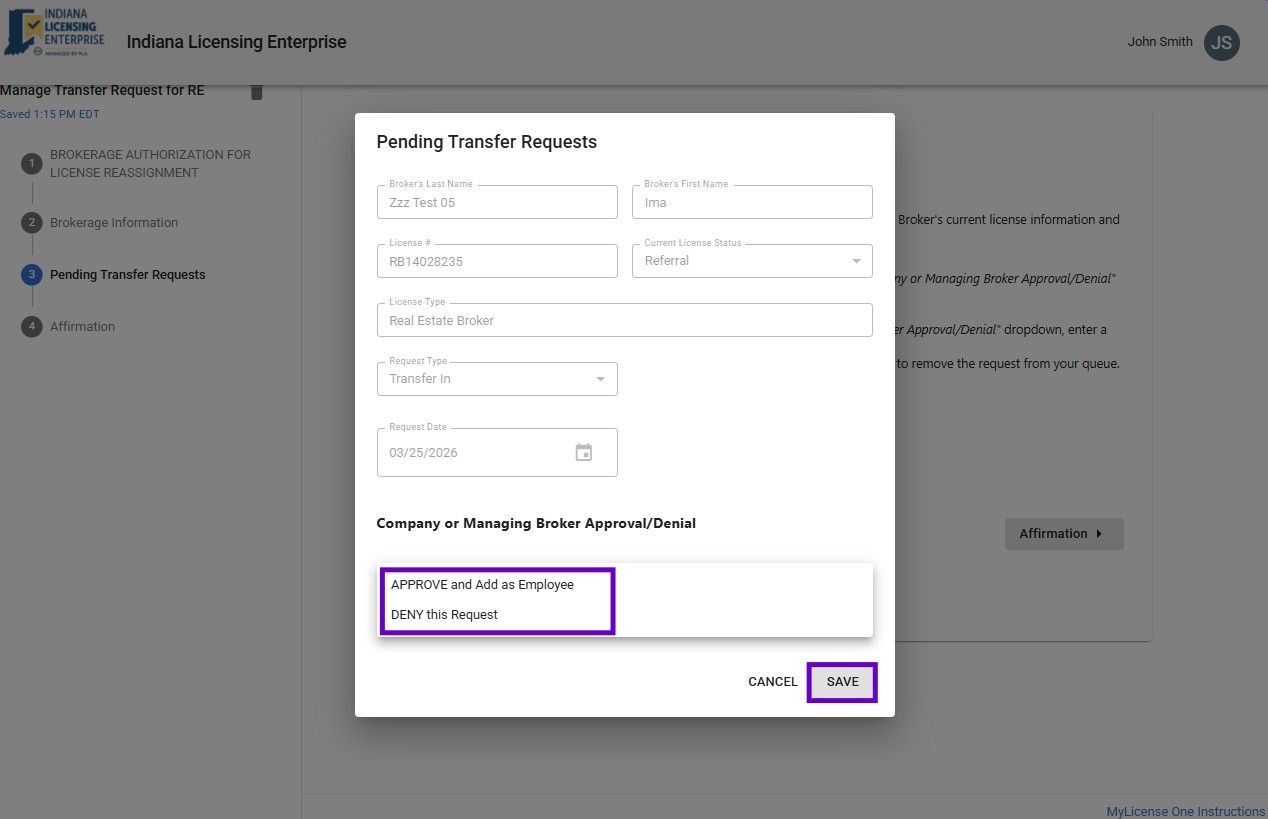
Task: Open calendar picker in Request Date
Action: pos(584,453)
